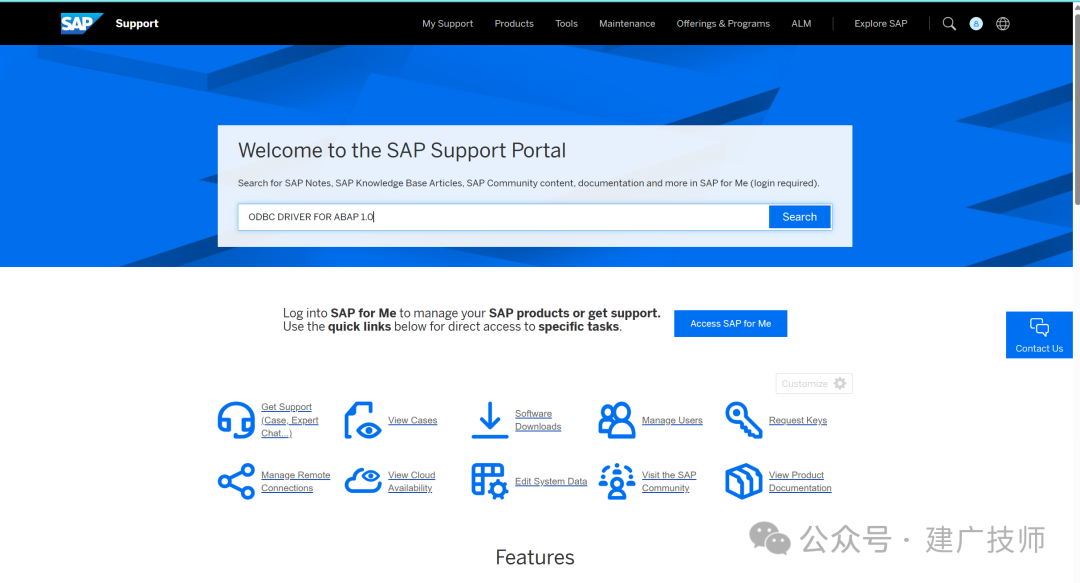This screenshot has height=583, width=1080.
Task: Open the ALM menu
Action: tap(801, 23)
